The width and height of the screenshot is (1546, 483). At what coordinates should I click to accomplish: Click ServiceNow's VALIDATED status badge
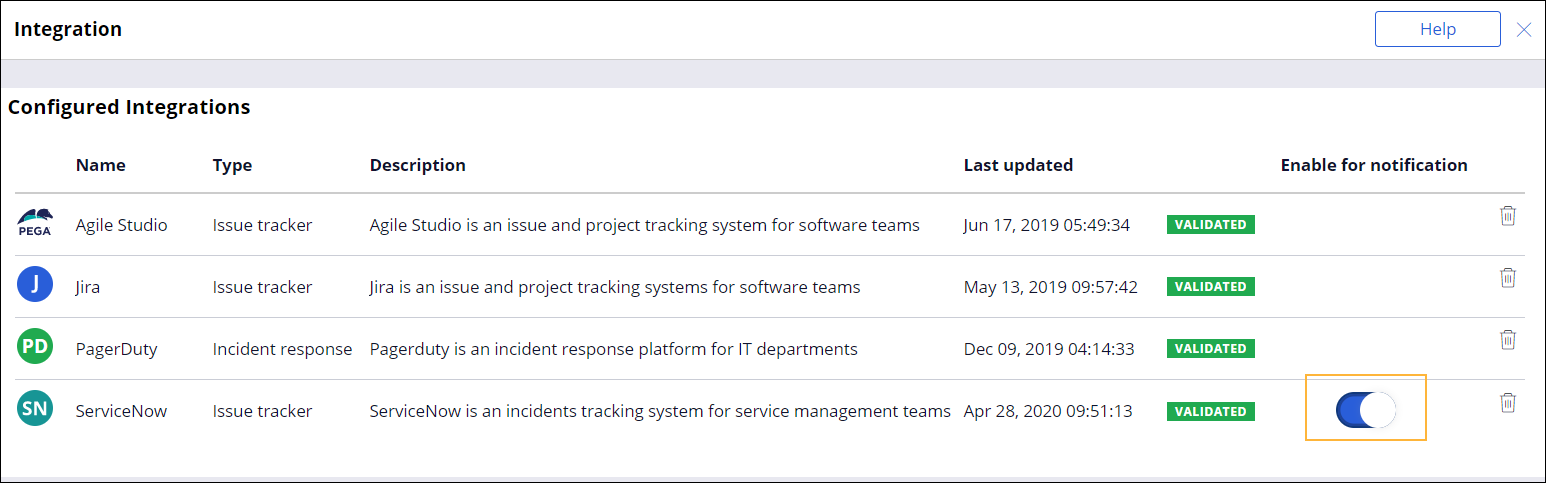point(1210,411)
